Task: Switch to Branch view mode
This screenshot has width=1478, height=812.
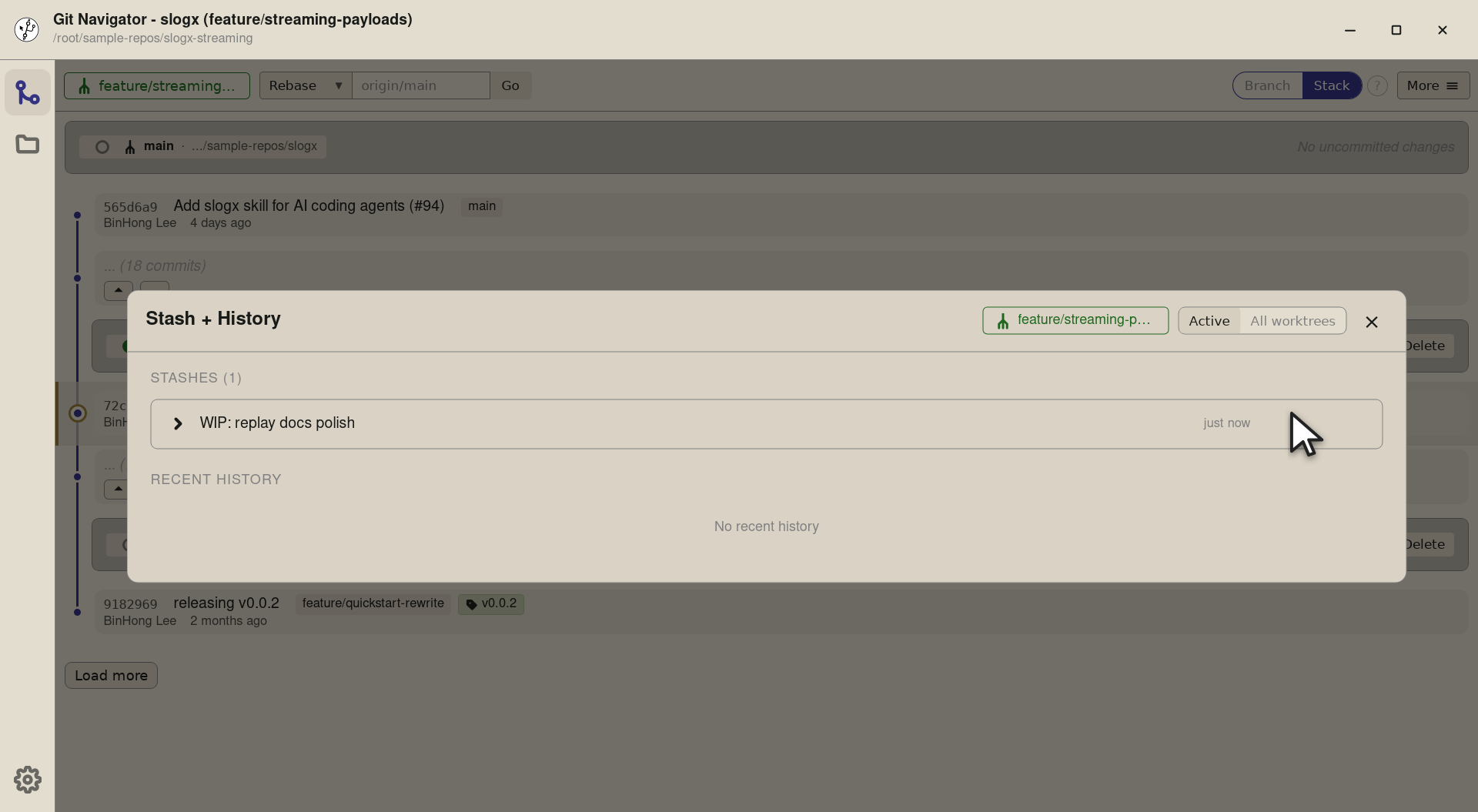Action: point(1267,85)
